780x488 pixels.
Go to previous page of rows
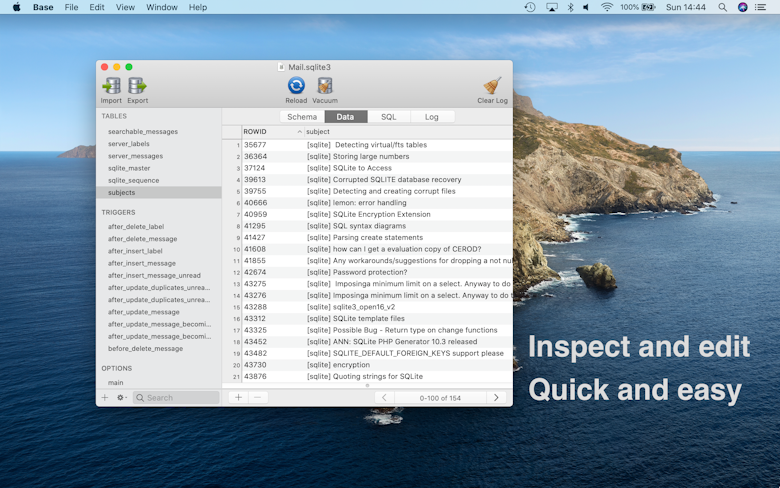[x=384, y=397]
